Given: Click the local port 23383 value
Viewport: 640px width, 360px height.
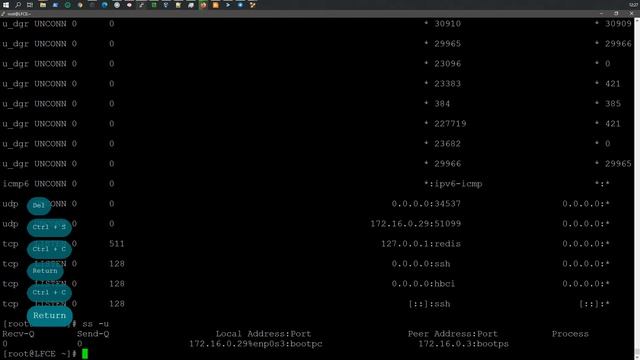Looking at the screenshot, I should point(447,84).
